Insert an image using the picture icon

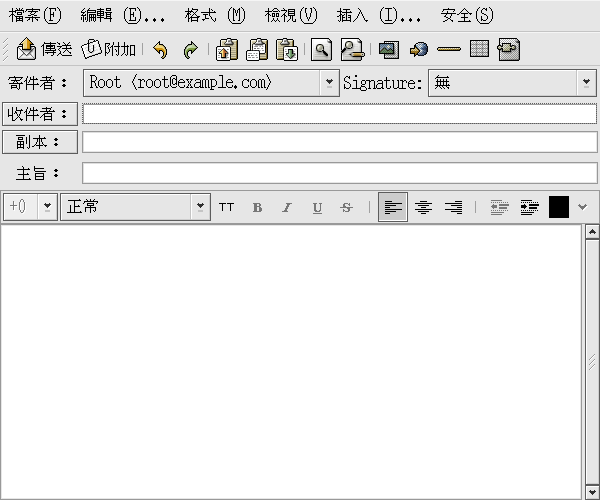[x=388, y=49]
